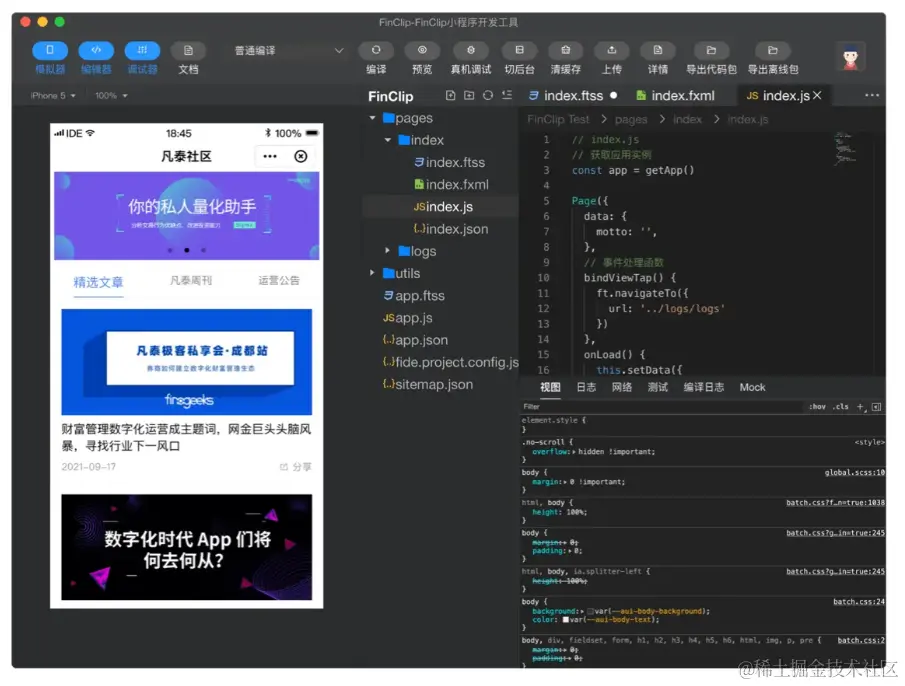
Task: Open app.json in the file tree
Action: 415,340
